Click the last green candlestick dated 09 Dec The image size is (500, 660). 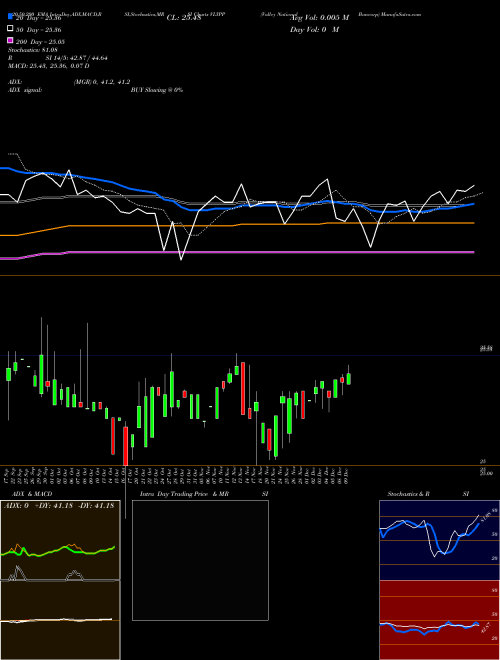pos(348,379)
